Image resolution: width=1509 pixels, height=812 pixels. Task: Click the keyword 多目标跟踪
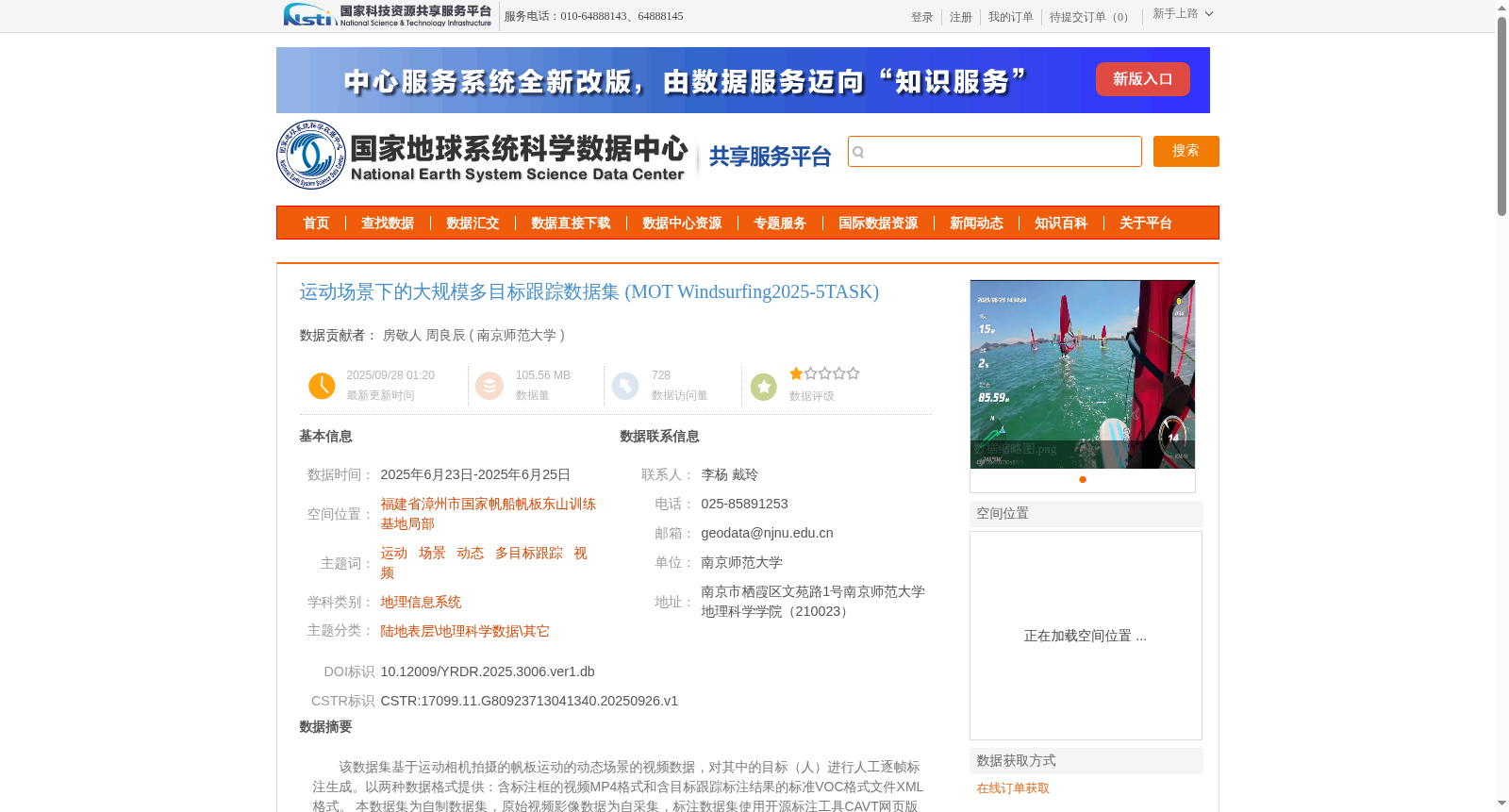pos(528,553)
